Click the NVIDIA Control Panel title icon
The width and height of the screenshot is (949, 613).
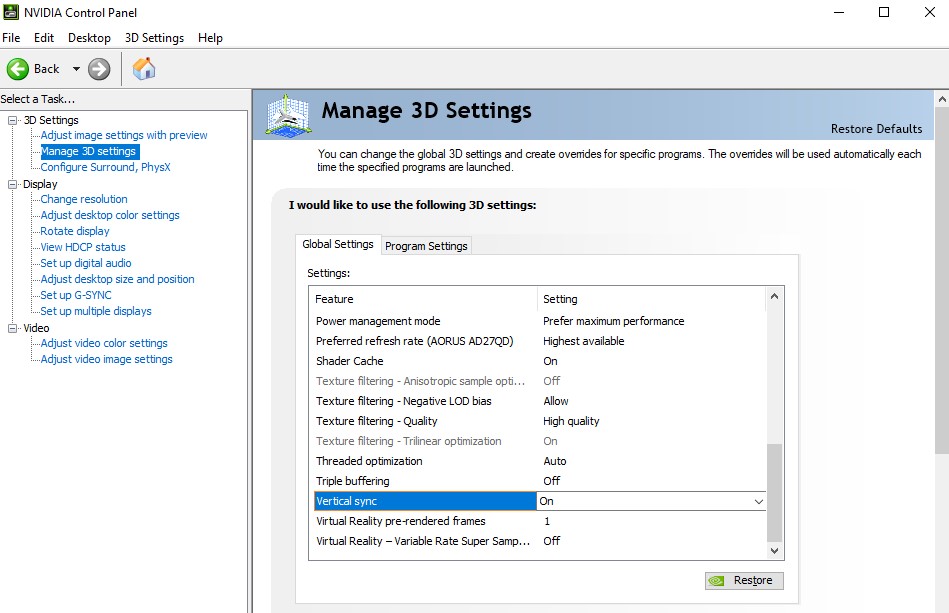[11, 12]
